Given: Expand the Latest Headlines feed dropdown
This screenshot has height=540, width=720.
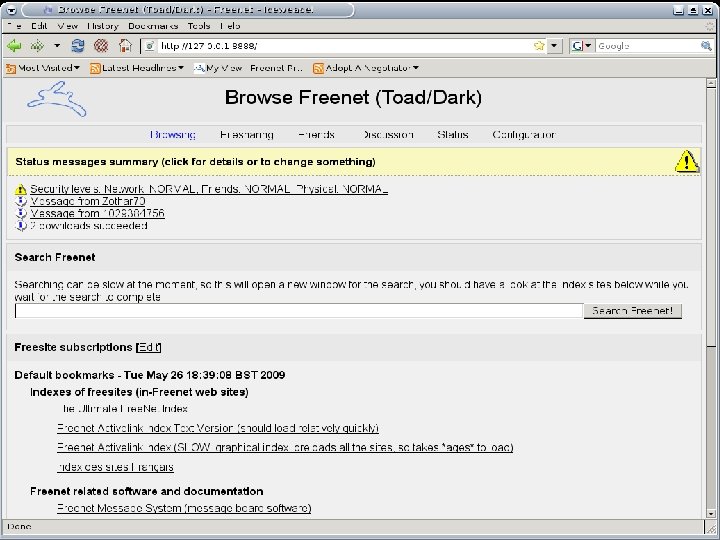Looking at the screenshot, I should [x=138, y=68].
